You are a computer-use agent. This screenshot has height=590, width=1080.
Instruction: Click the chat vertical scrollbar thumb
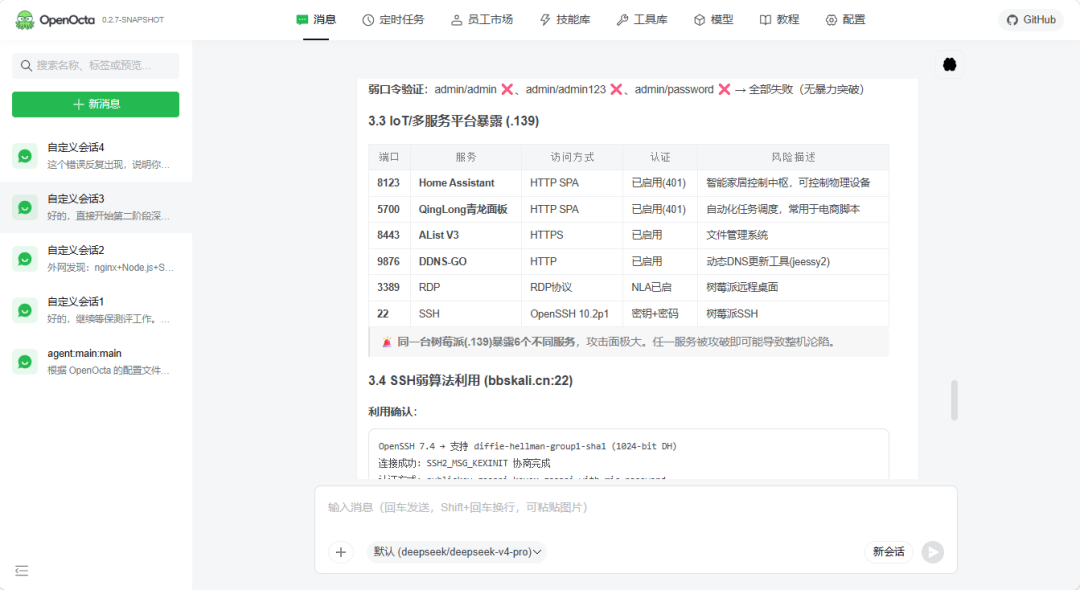[x=954, y=399]
